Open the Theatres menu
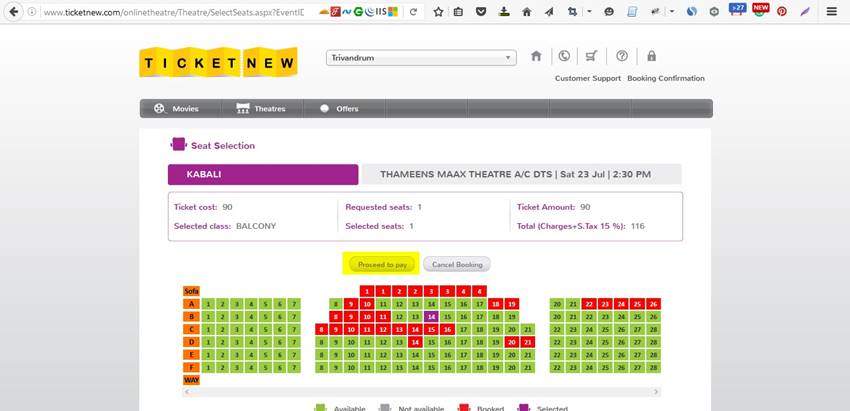Screen dimensions: 850x411 (262, 108)
